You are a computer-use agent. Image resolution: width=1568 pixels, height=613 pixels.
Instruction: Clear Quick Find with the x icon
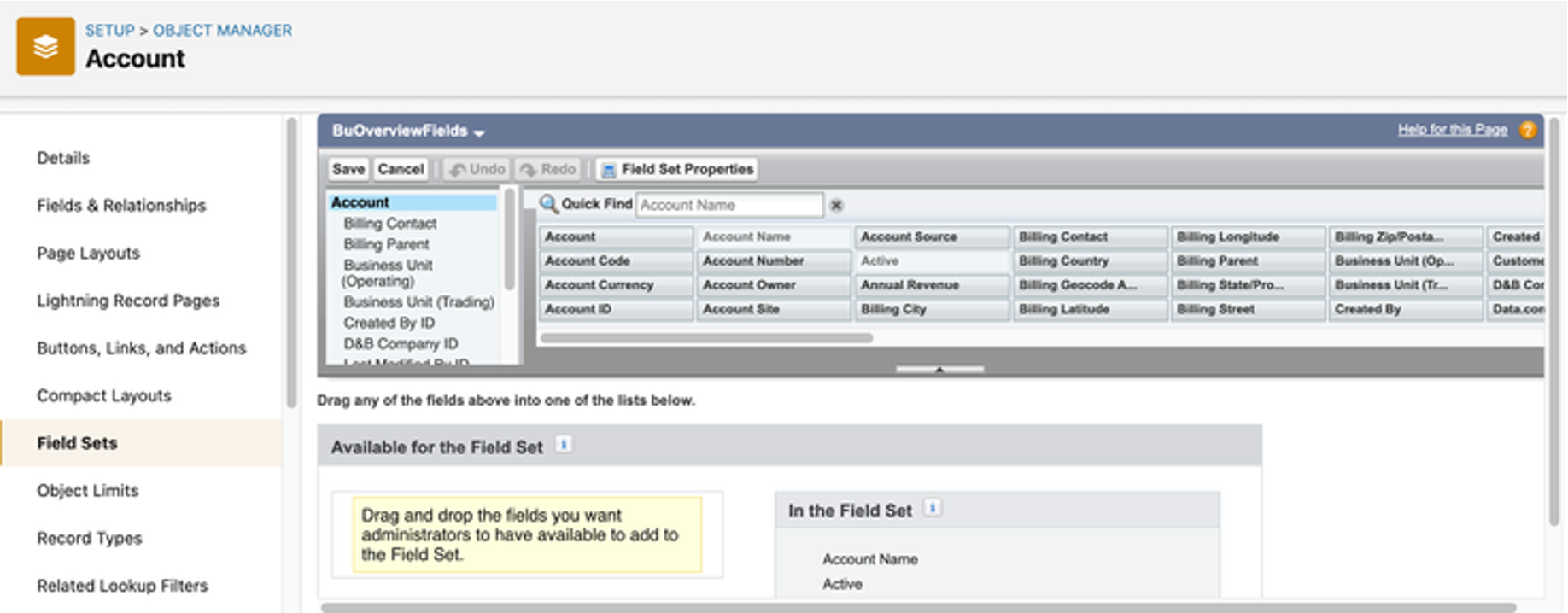[x=837, y=205]
